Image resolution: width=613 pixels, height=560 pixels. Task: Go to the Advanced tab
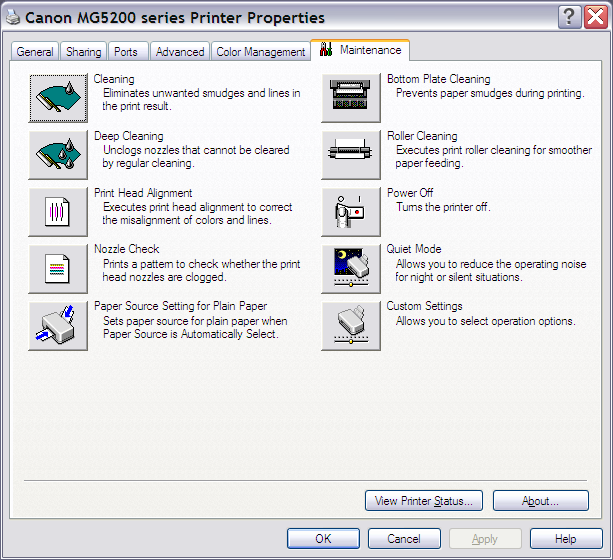[x=180, y=52]
